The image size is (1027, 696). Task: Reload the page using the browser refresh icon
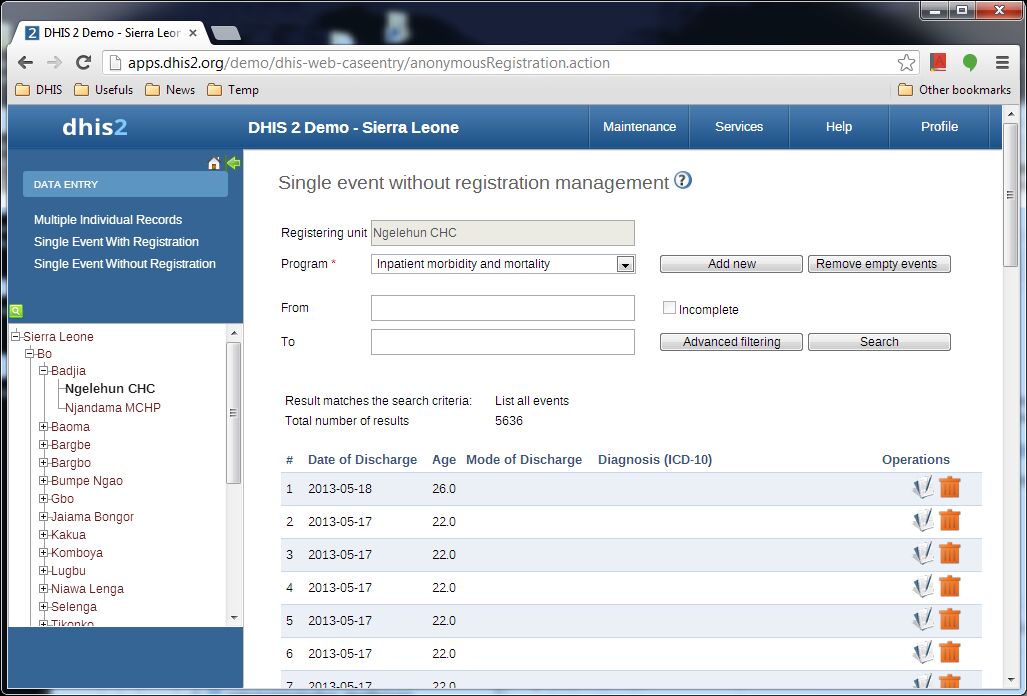(x=84, y=63)
